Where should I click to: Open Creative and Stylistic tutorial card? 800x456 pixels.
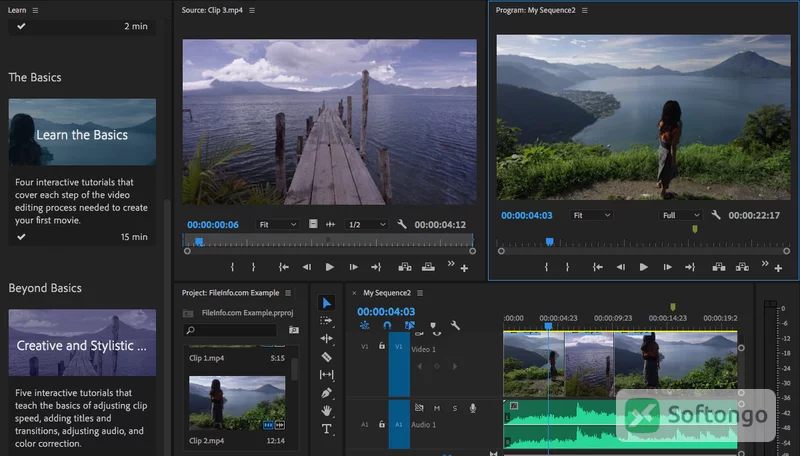tap(82, 342)
